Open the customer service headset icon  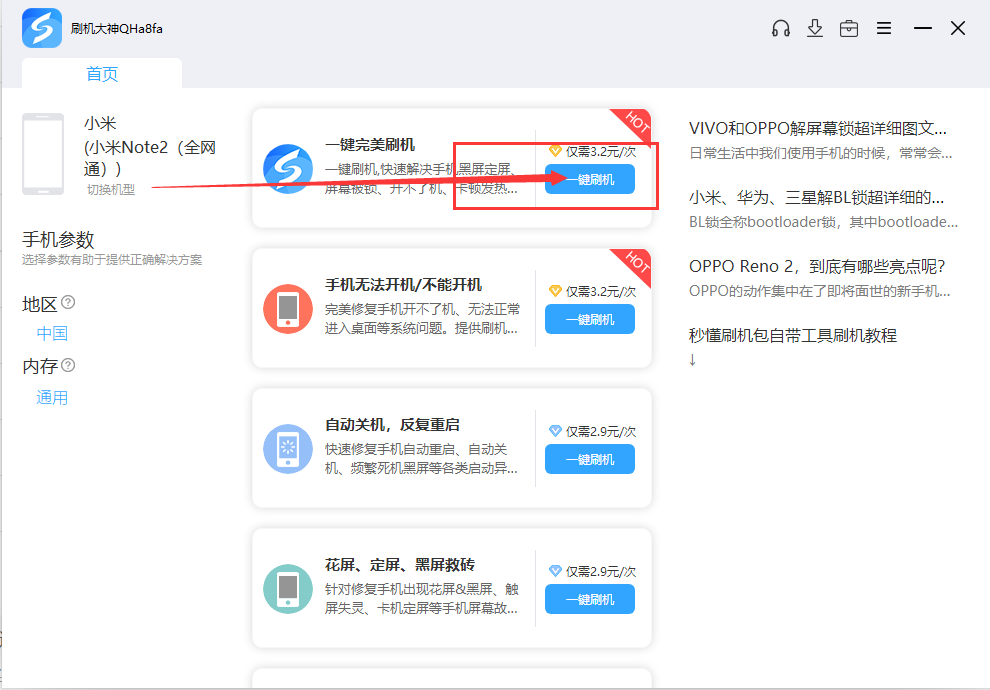[780, 28]
